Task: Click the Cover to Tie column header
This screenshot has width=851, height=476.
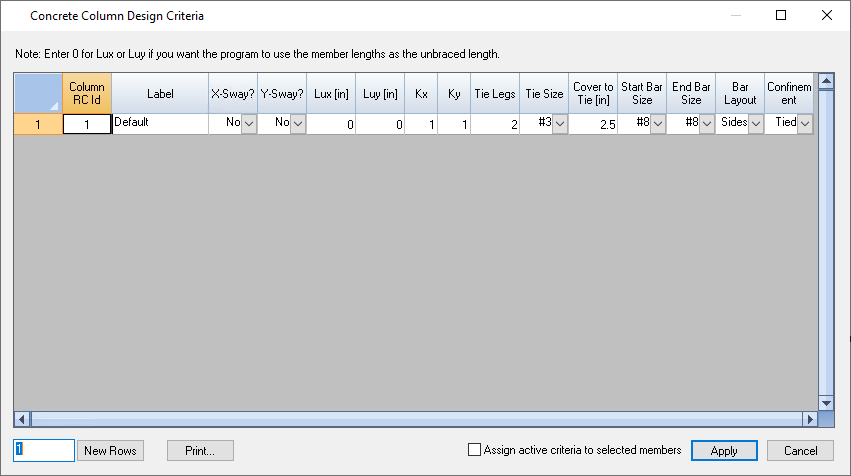Action: [593, 93]
